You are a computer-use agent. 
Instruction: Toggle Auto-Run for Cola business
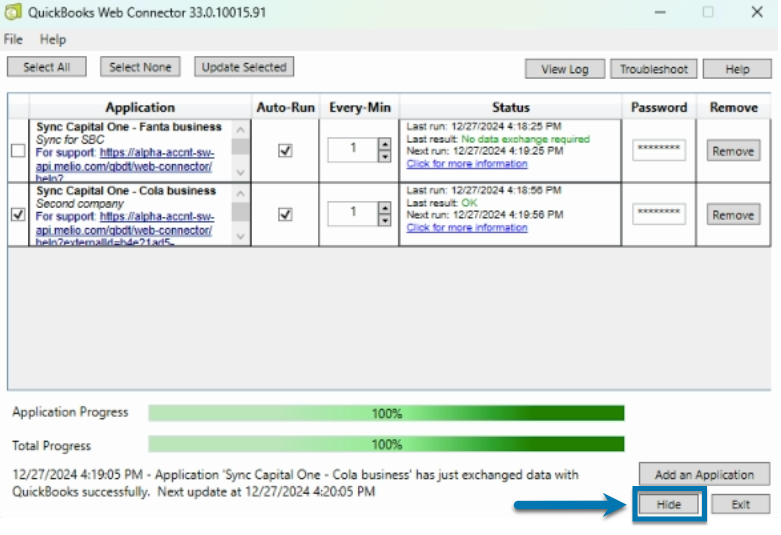point(285,214)
